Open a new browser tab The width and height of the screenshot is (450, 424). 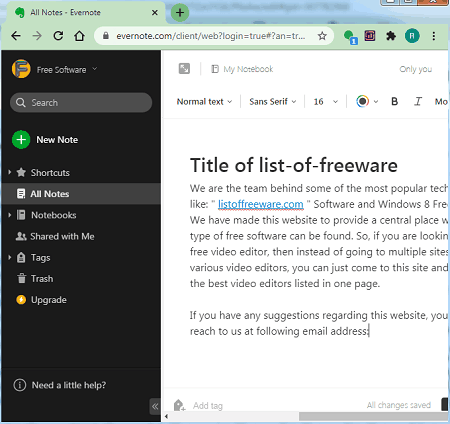coord(180,13)
